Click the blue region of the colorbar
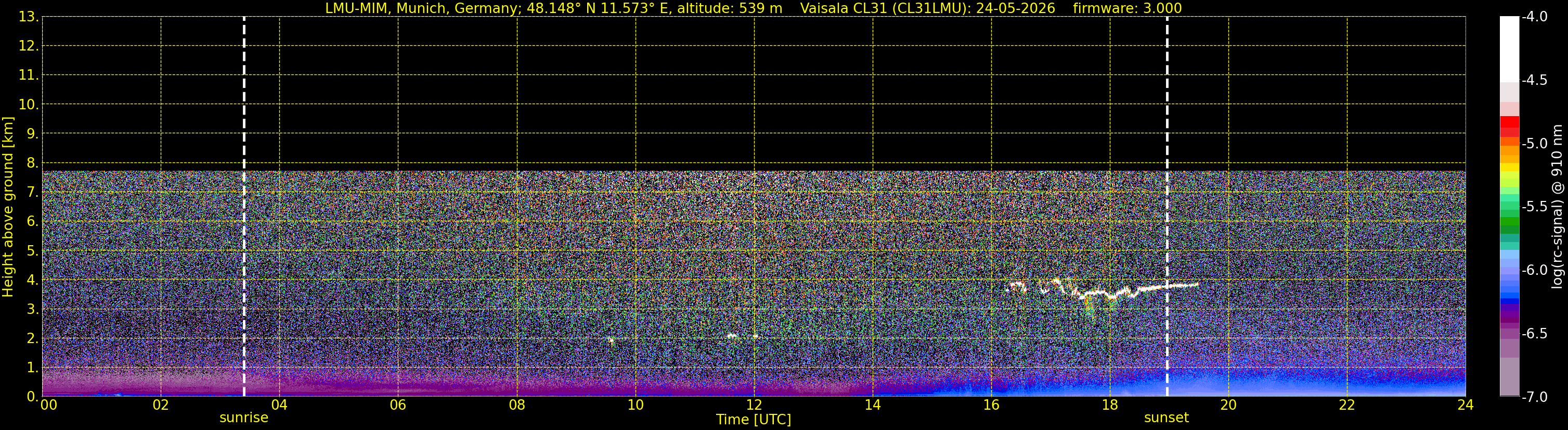Viewport: 1568px width, 430px height. 1510,290
